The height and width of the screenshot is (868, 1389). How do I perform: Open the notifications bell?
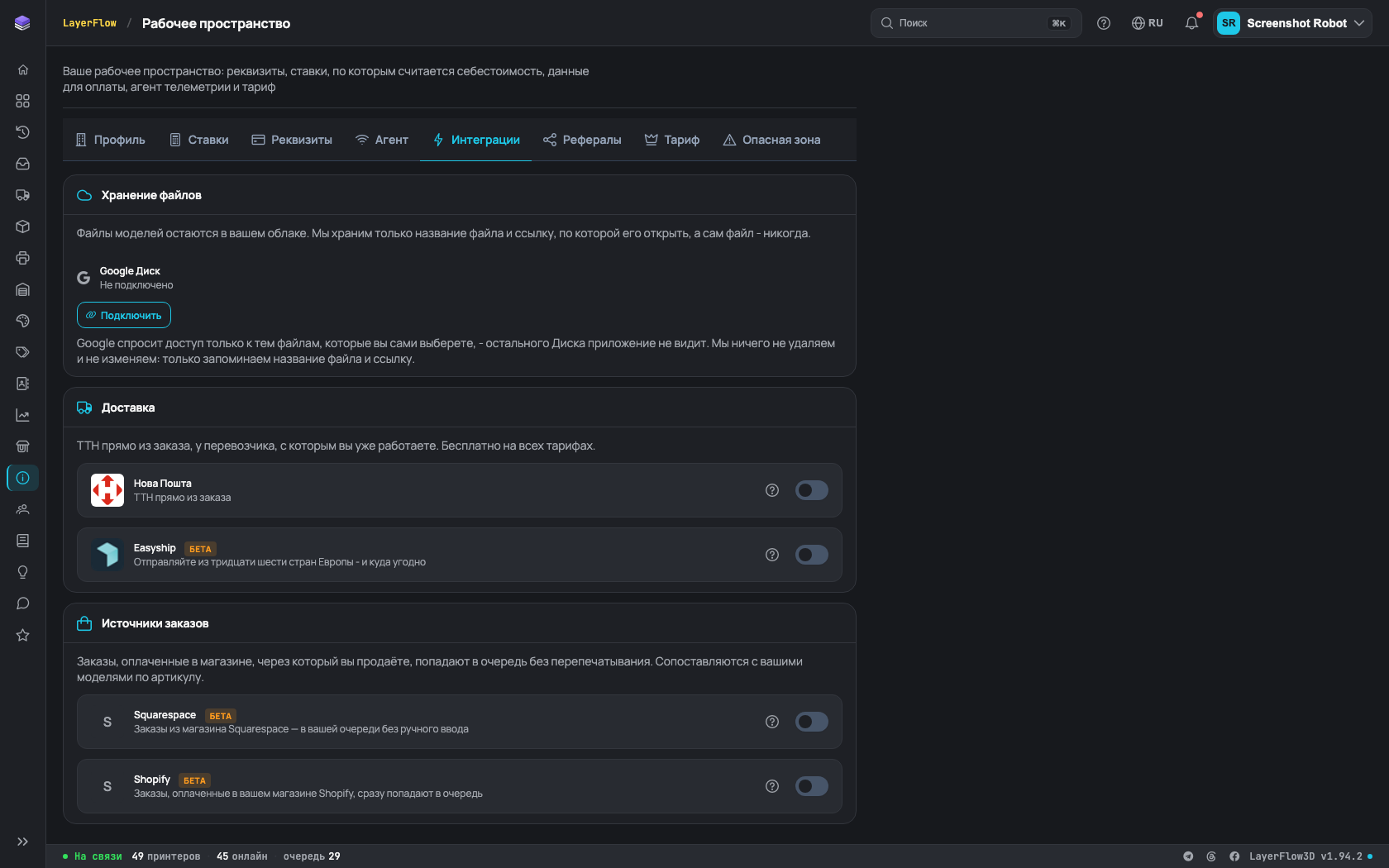(1191, 23)
